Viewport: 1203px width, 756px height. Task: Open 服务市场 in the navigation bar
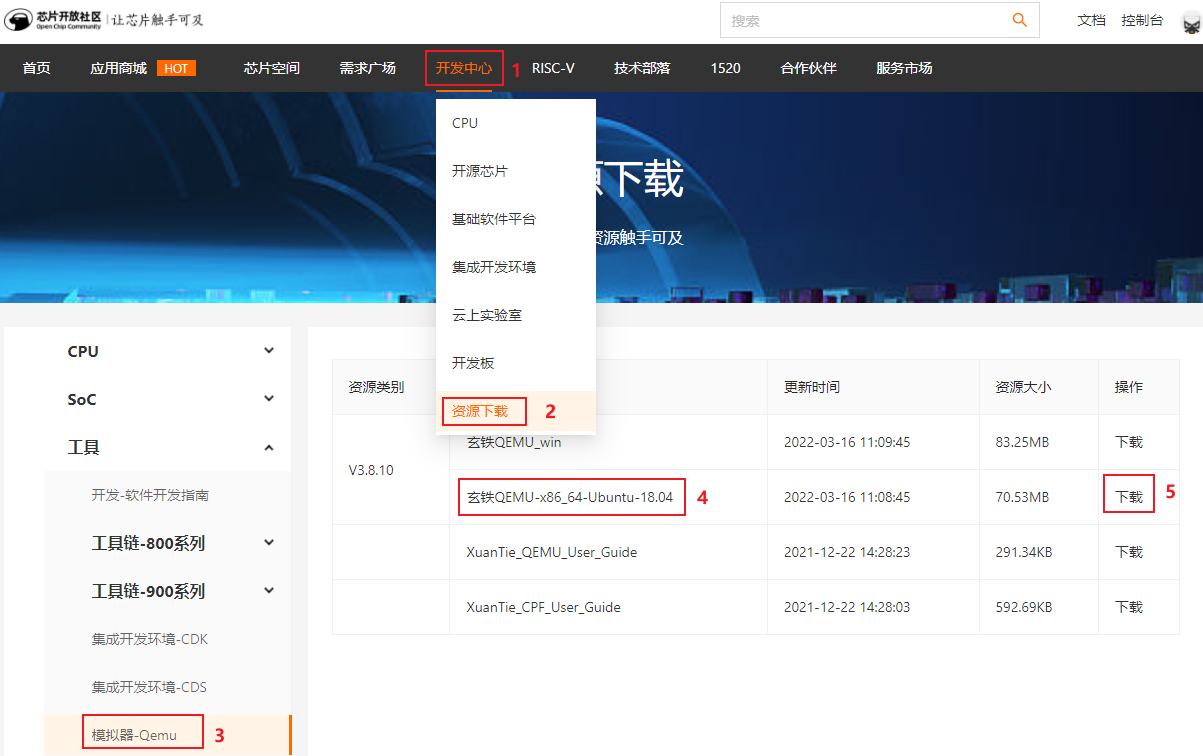tap(904, 68)
